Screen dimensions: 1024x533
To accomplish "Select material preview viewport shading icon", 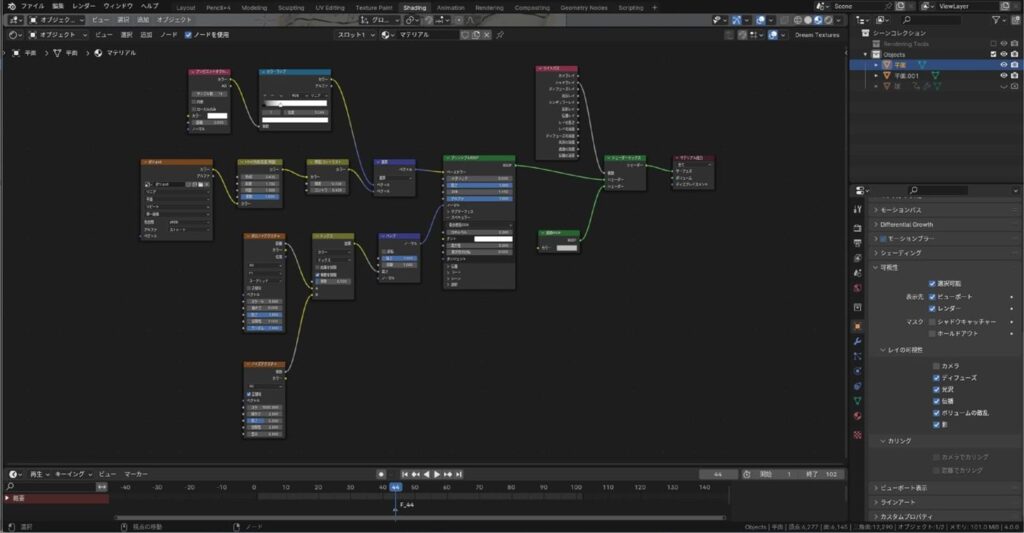I will [818, 20].
